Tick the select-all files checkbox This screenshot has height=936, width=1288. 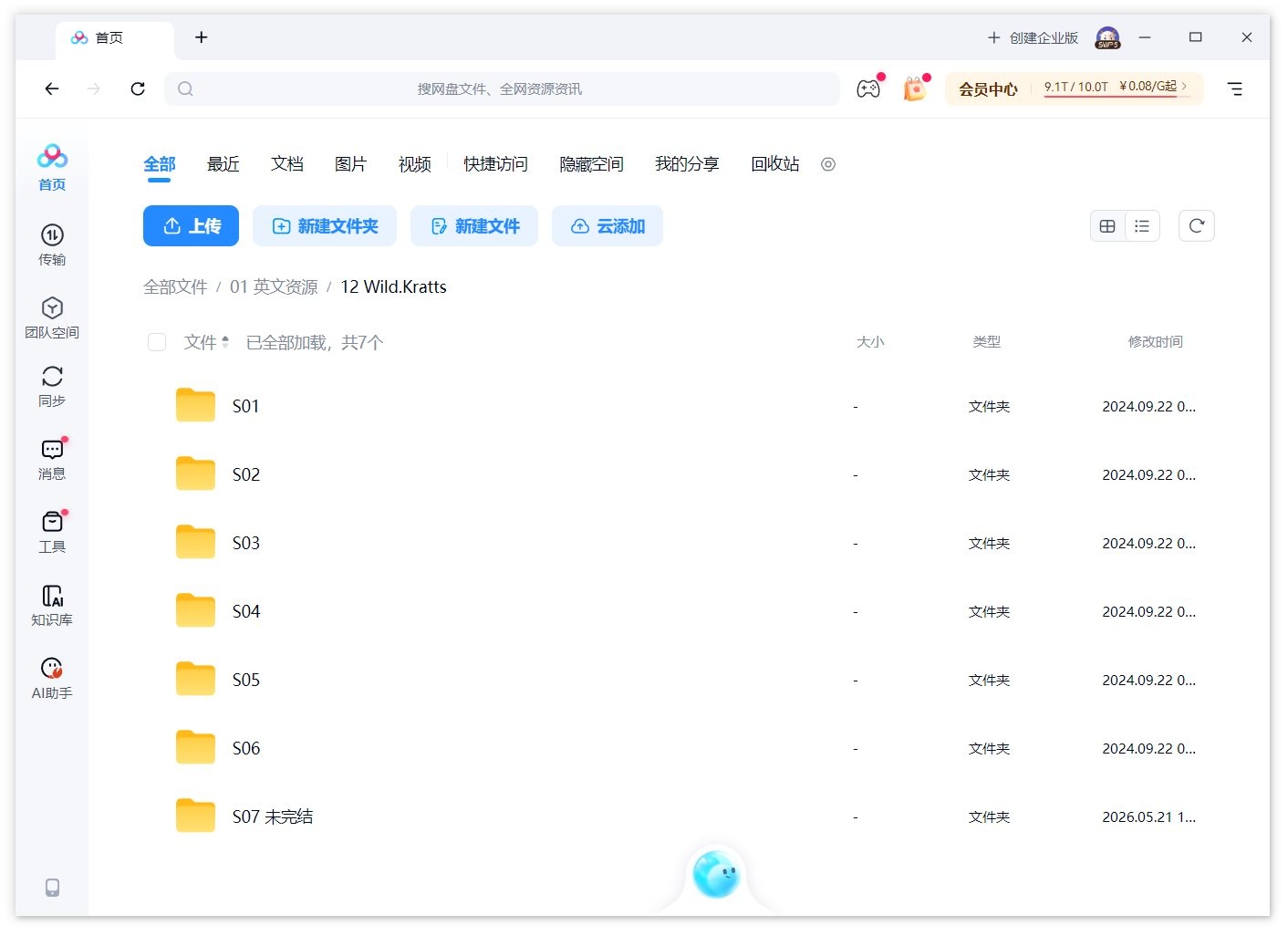click(157, 342)
